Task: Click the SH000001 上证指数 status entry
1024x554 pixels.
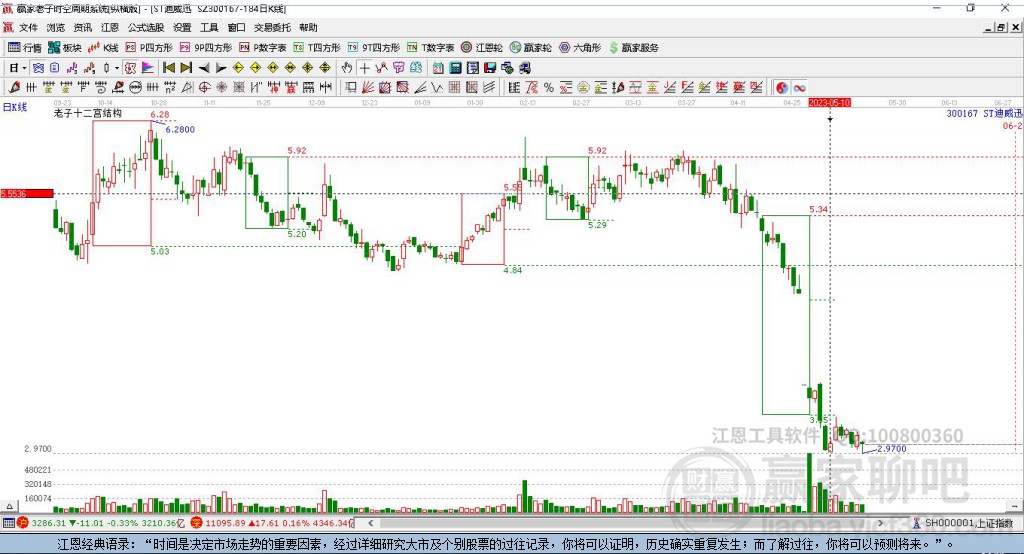Action: point(963,523)
